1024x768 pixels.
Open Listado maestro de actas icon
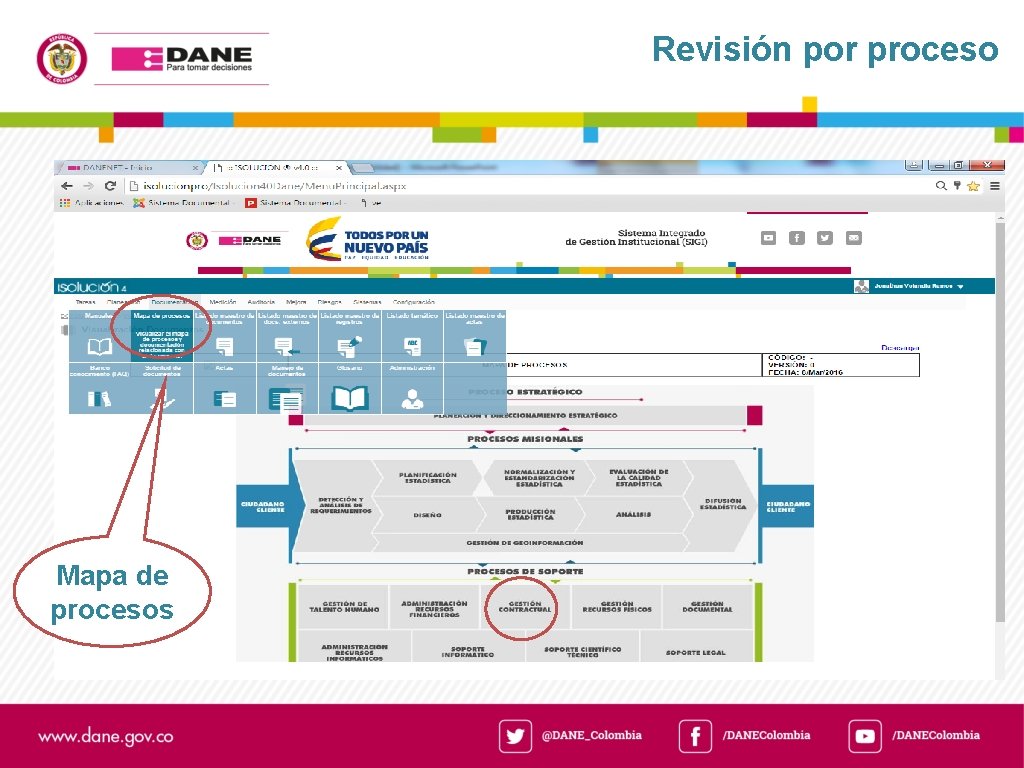point(475,346)
